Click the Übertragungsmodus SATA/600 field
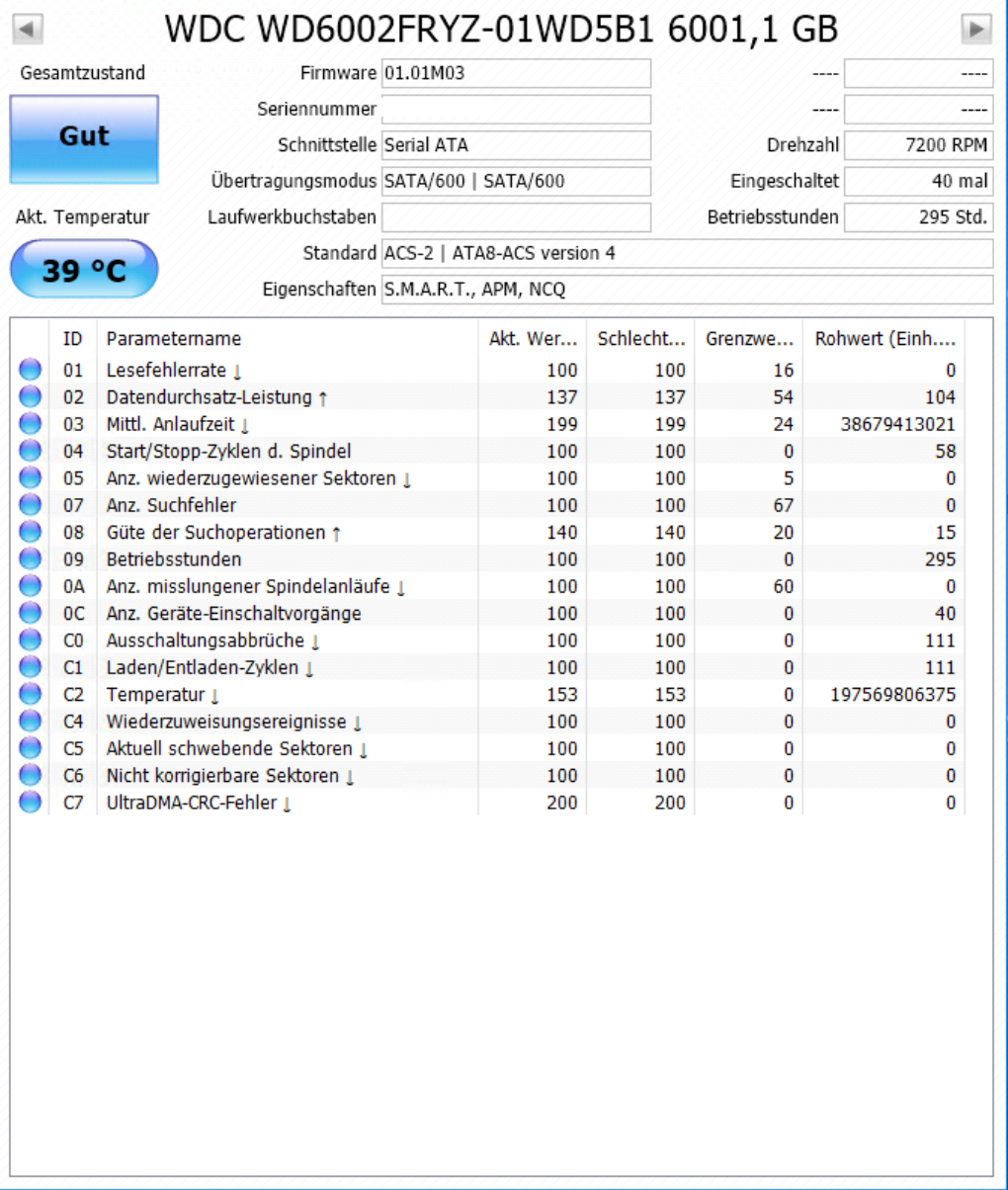This screenshot has height=1190, width=1008. point(516,182)
